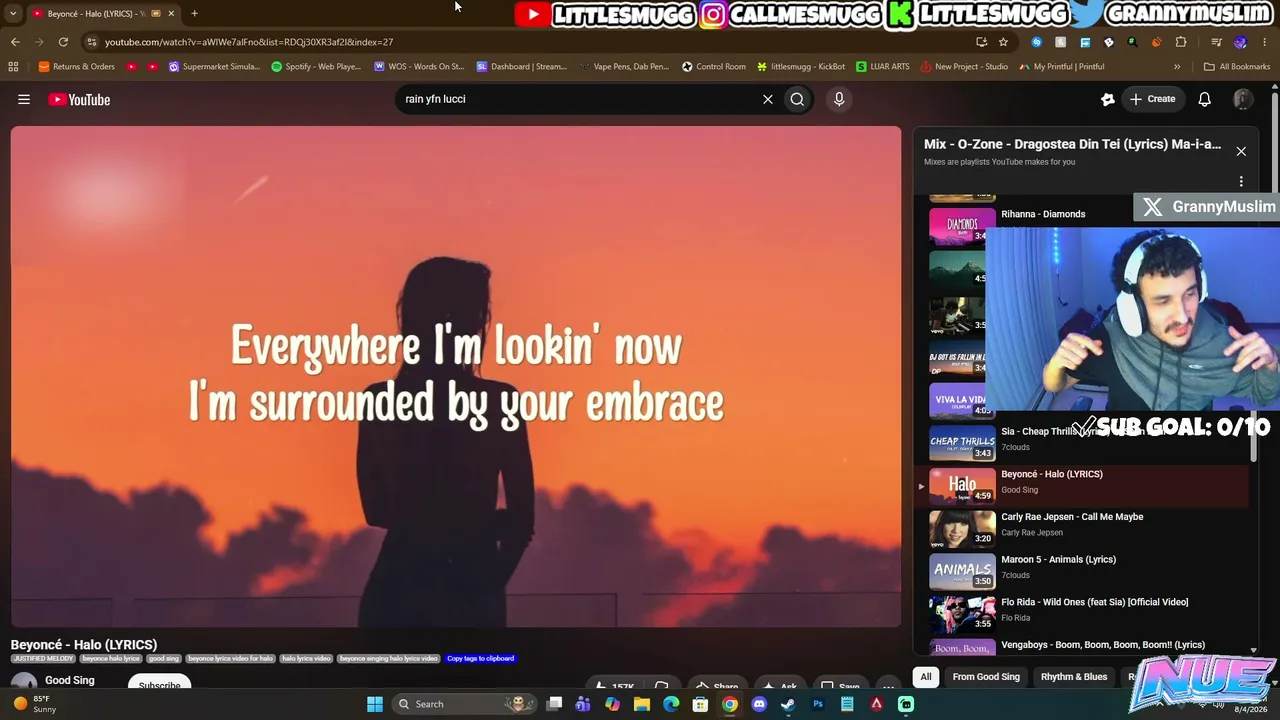Open the apps grid in bookmarks bar
Screen dimensions: 1280x720
click(13, 67)
